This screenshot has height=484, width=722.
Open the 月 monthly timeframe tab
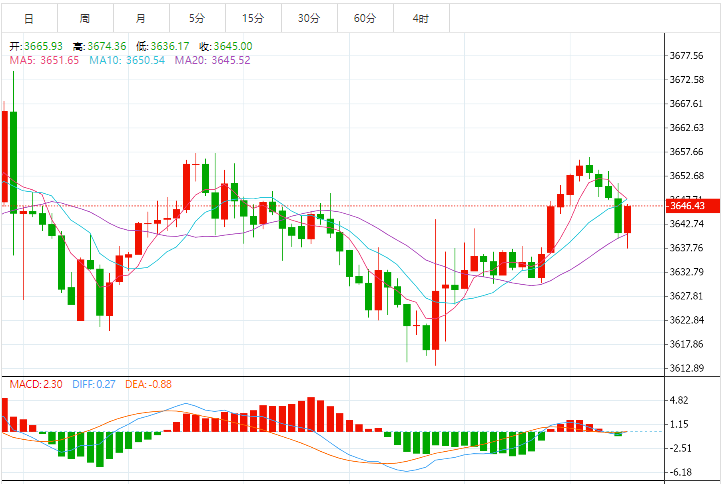(141, 18)
